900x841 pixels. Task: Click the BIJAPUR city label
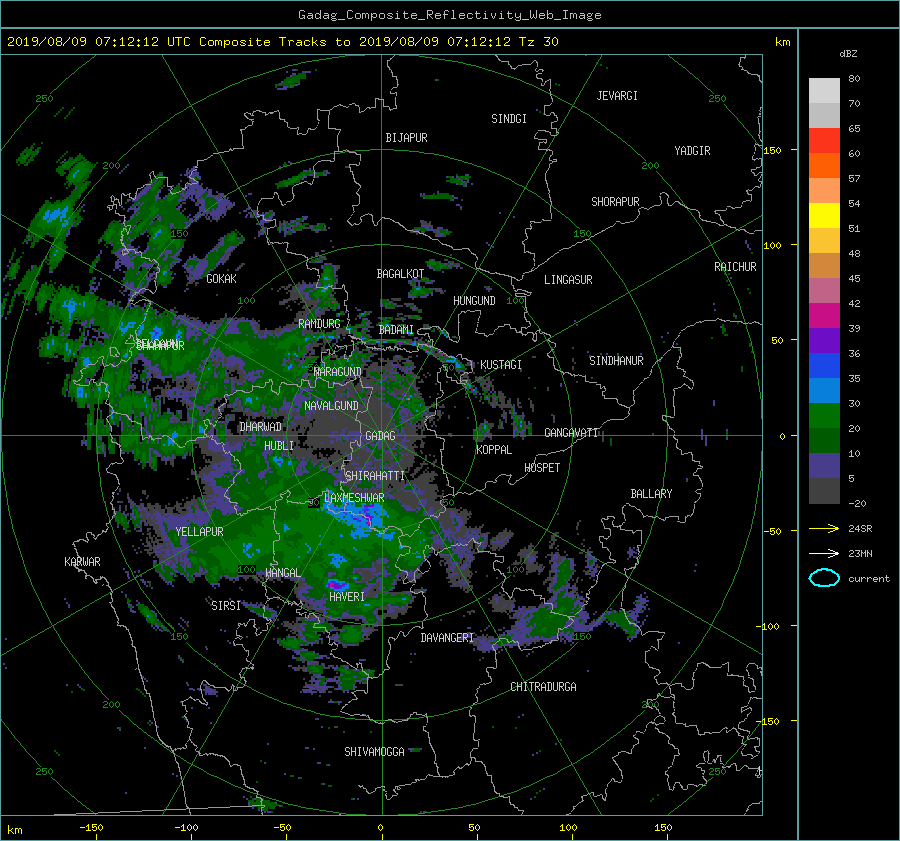pos(406,138)
